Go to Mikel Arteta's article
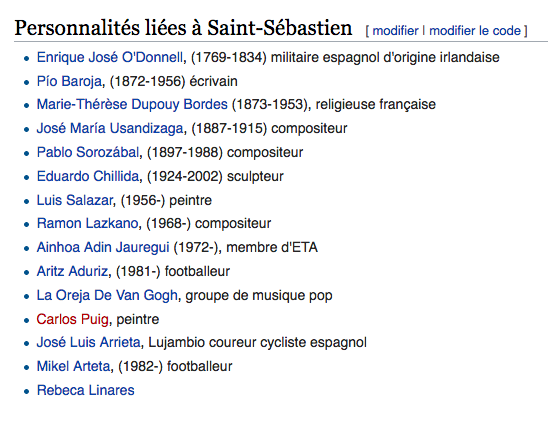548x425 pixels. coord(73,367)
